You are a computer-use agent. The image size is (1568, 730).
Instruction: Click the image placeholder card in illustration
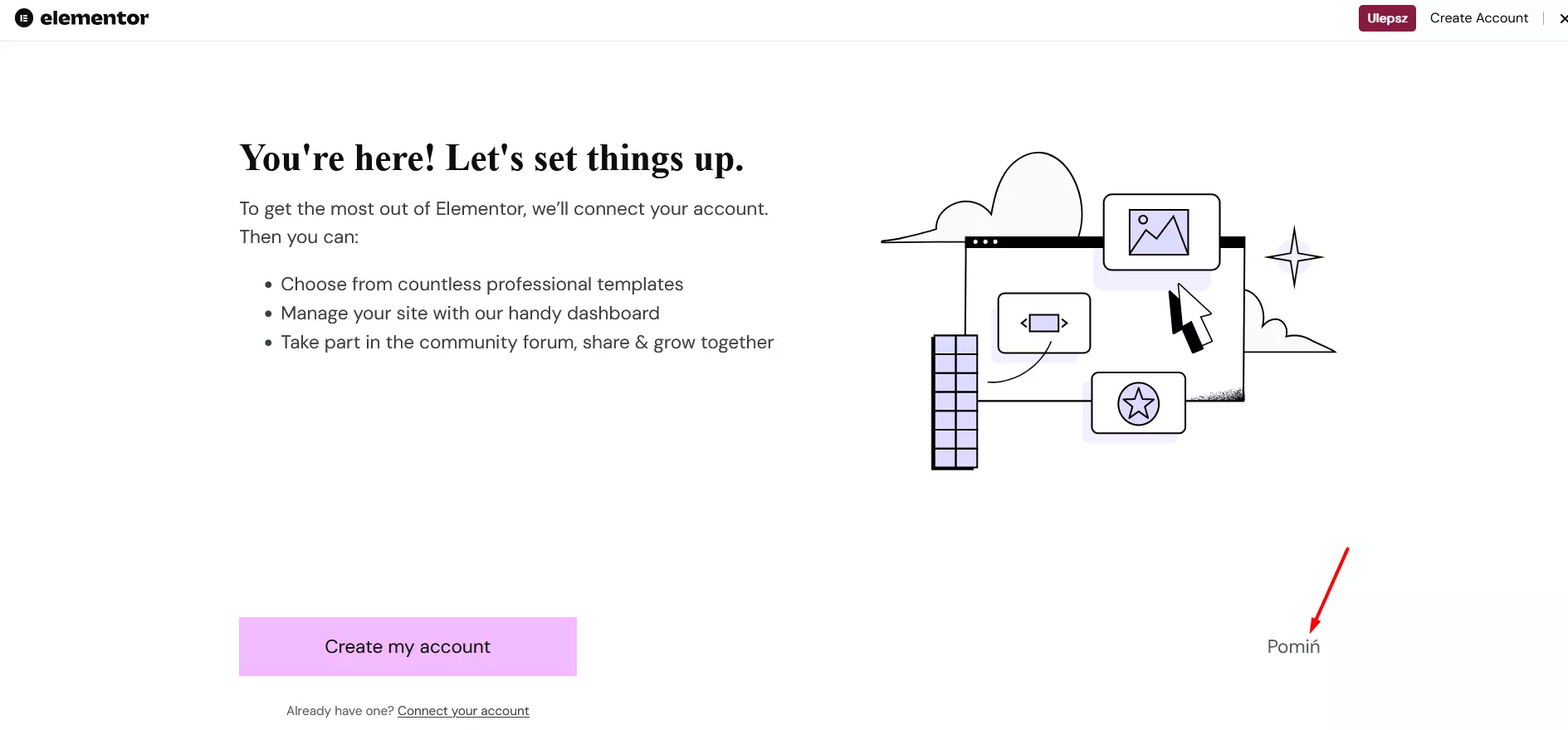(x=1161, y=232)
